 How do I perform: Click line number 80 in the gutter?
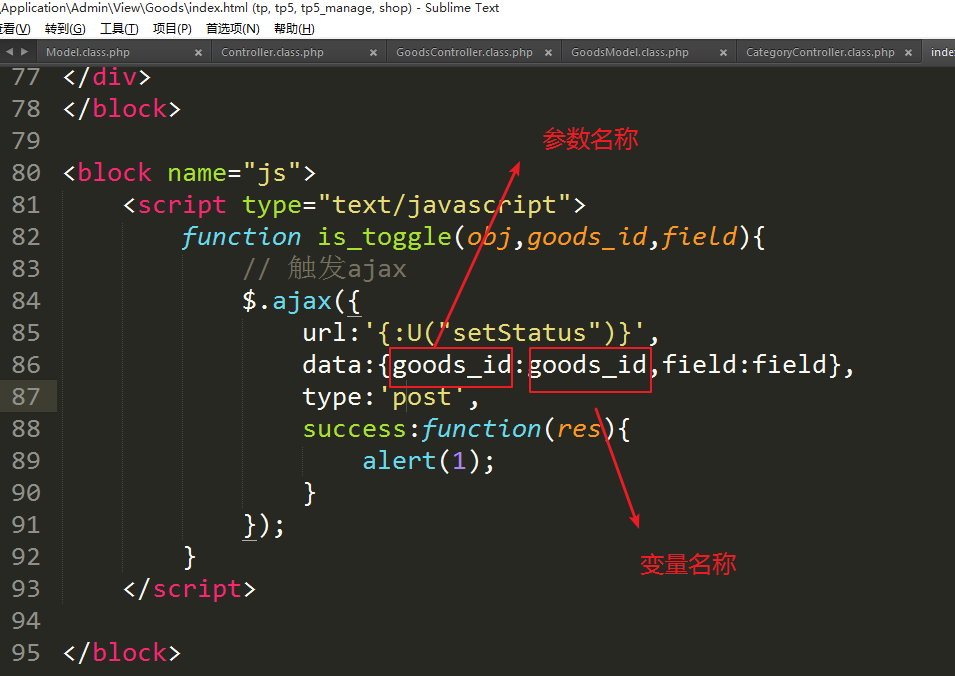[x=25, y=173]
